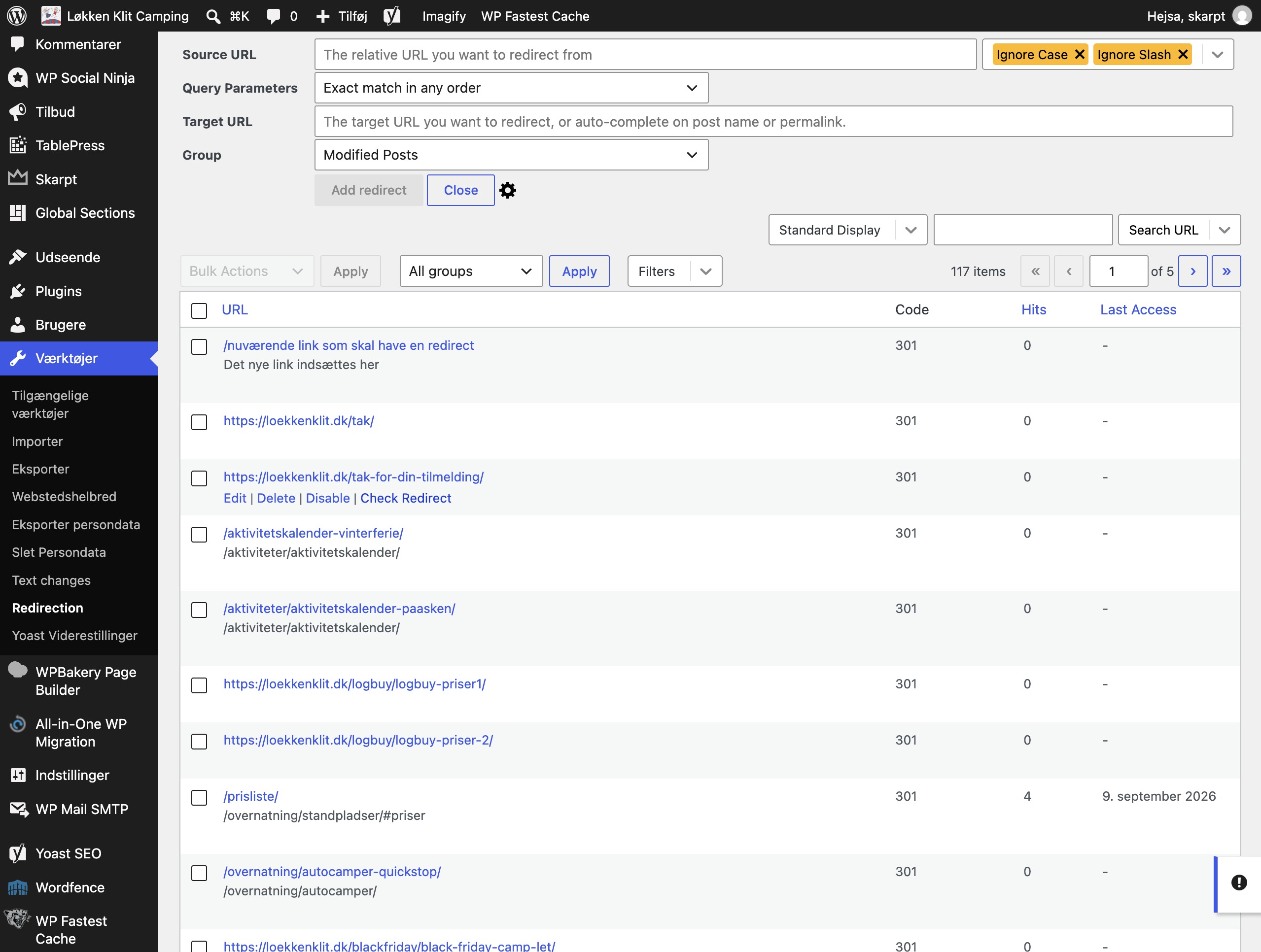Image resolution: width=1261 pixels, height=952 pixels.
Task: Open the All groups filter dropdown
Action: point(471,271)
